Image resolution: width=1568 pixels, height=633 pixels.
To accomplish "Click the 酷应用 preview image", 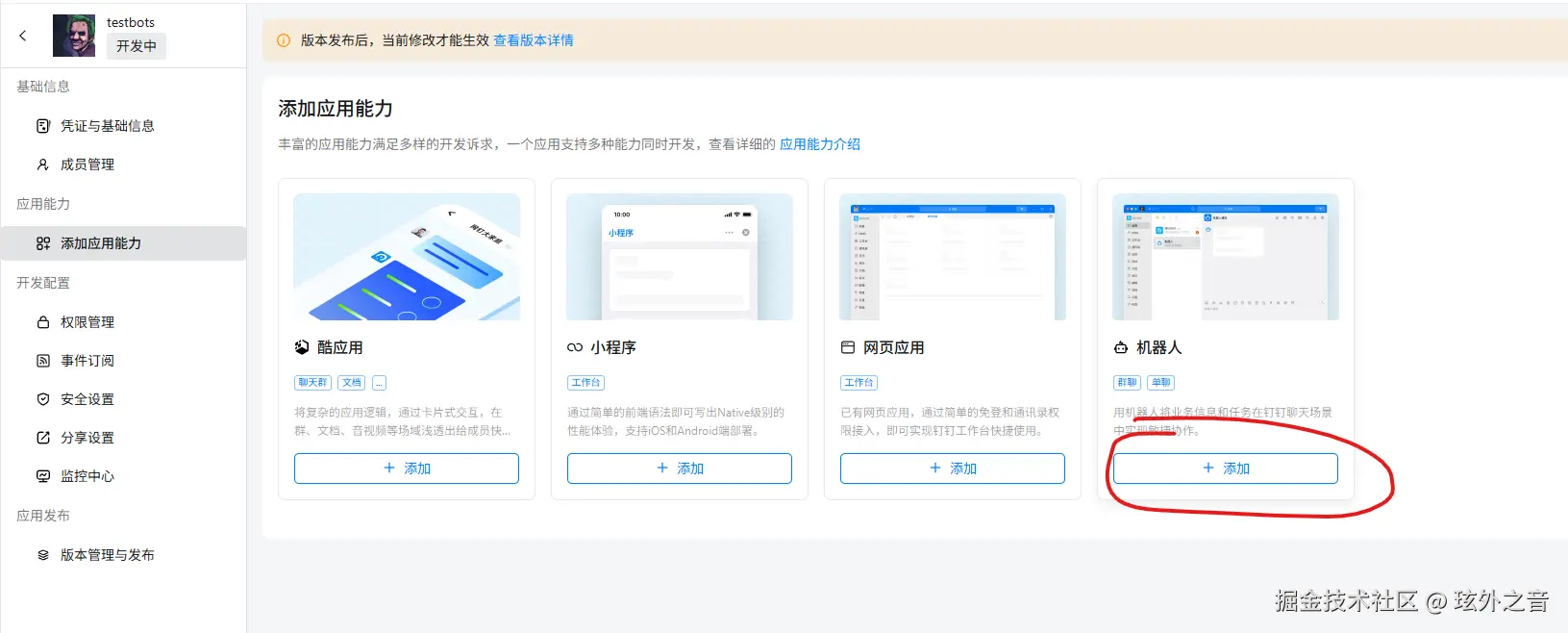I will click(407, 257).
